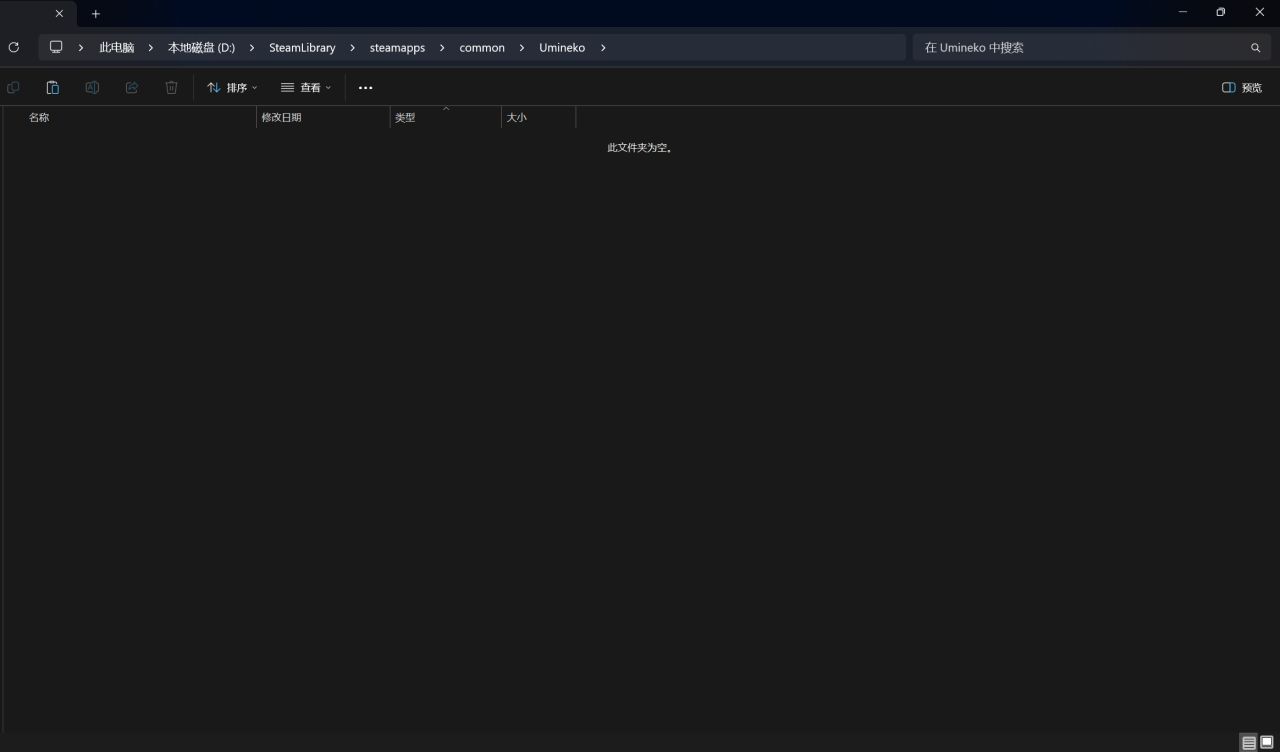Expand chevron after SteamLibrary in breadcrumb
This screenshot has width=1280, height=752.
(x=352, y=47)
